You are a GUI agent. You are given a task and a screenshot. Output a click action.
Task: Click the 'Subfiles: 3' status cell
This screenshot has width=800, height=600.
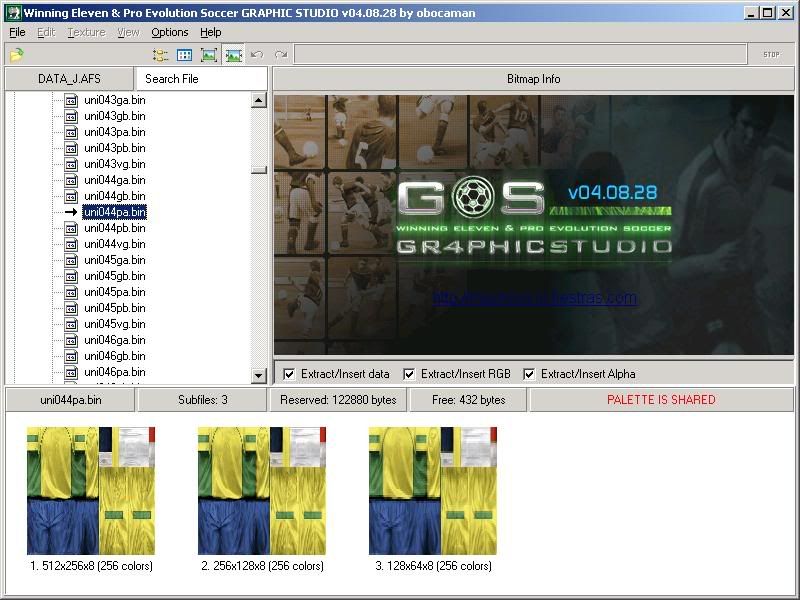click(203, 400)
